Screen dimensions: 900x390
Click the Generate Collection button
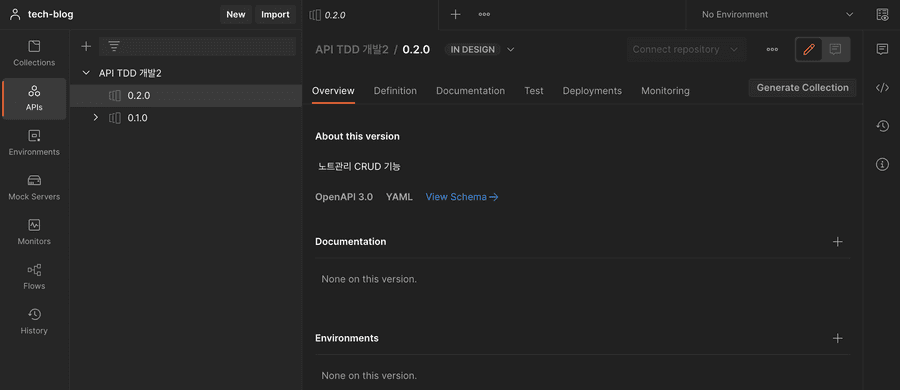click(802, 87)
